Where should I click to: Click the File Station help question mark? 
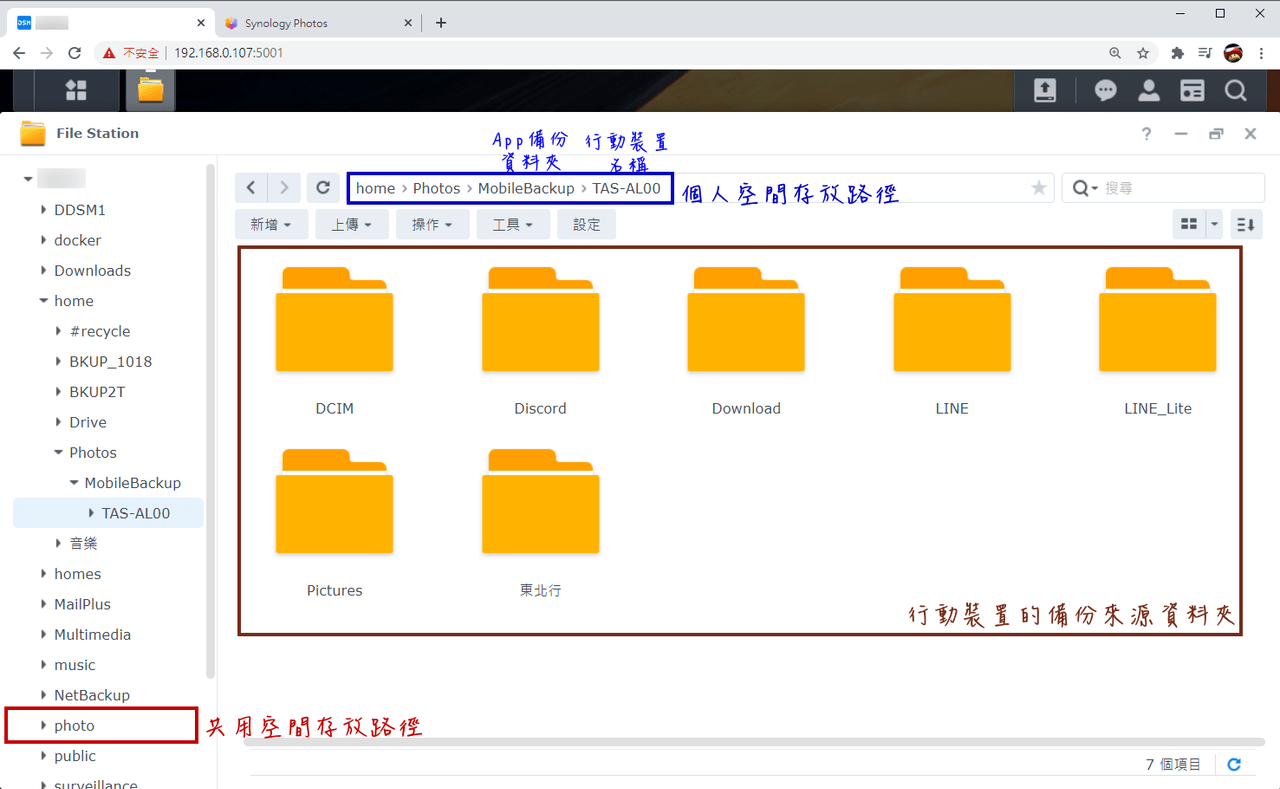point(1147,134)
